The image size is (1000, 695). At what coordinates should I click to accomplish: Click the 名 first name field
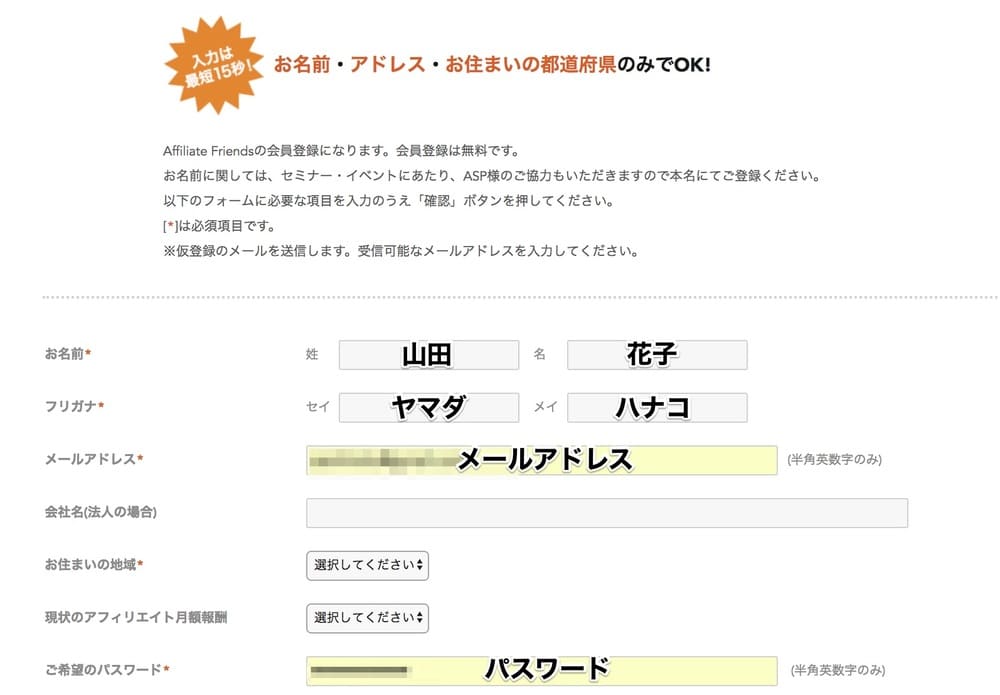pos(657,355)
